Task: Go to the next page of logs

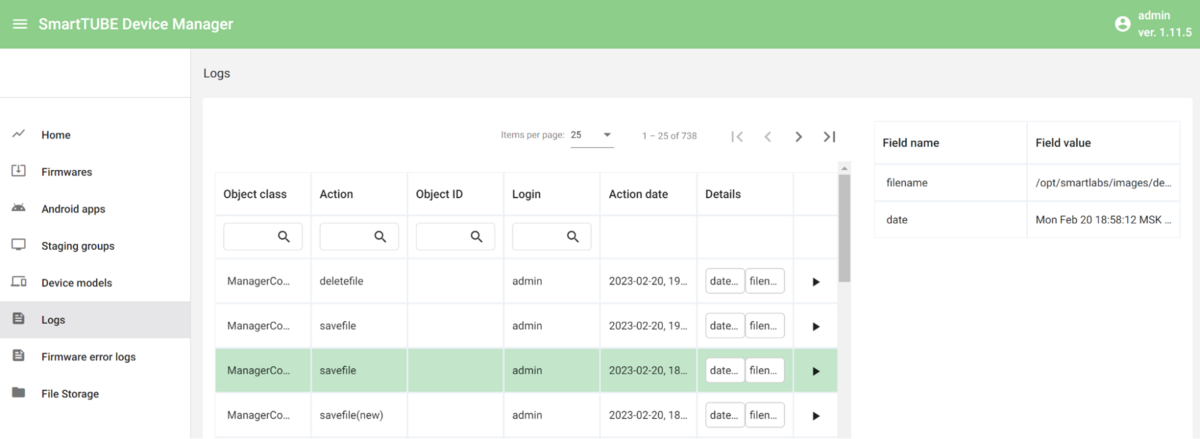Action: [799, 136]
